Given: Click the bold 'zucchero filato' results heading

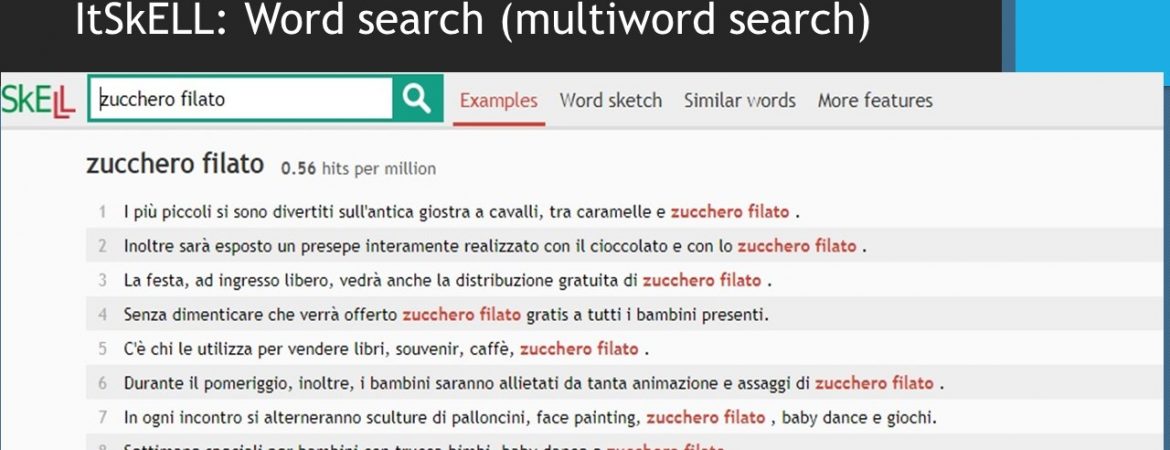Looking at the screenshot, I should (x=175, y=165).
